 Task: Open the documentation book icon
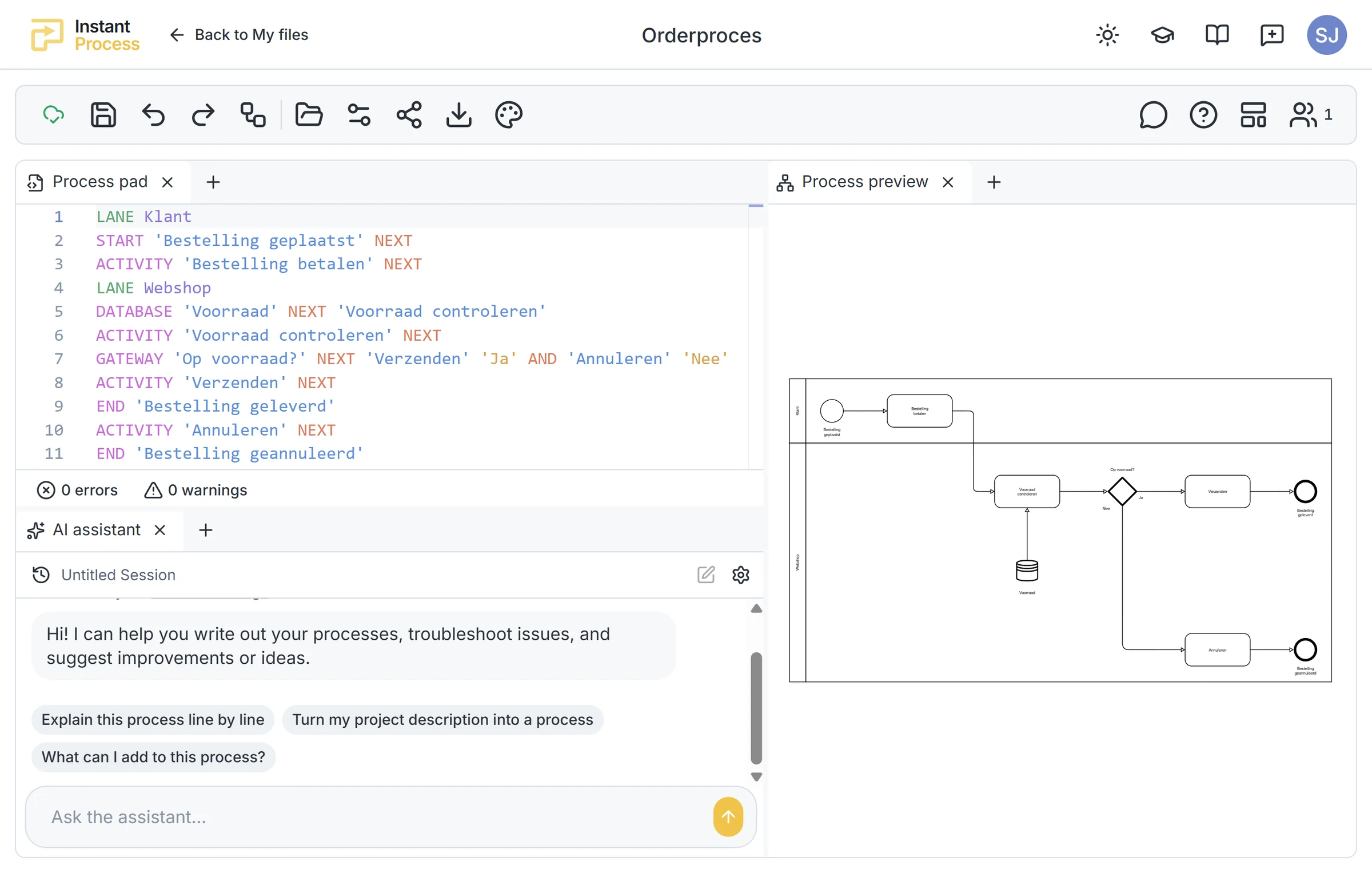click(x=1217, y=35)
